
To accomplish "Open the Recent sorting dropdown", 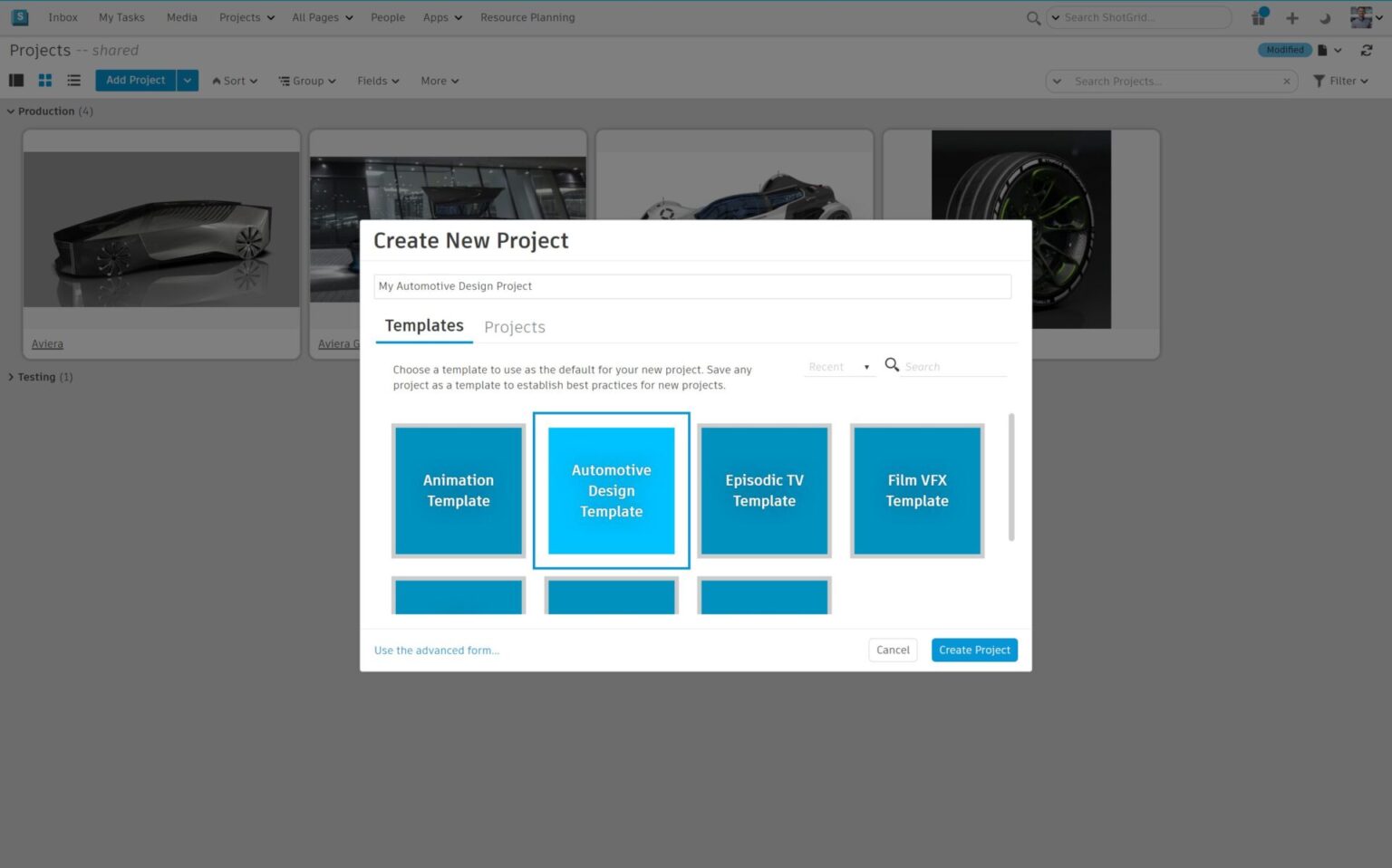I will [x=836, y=366].
